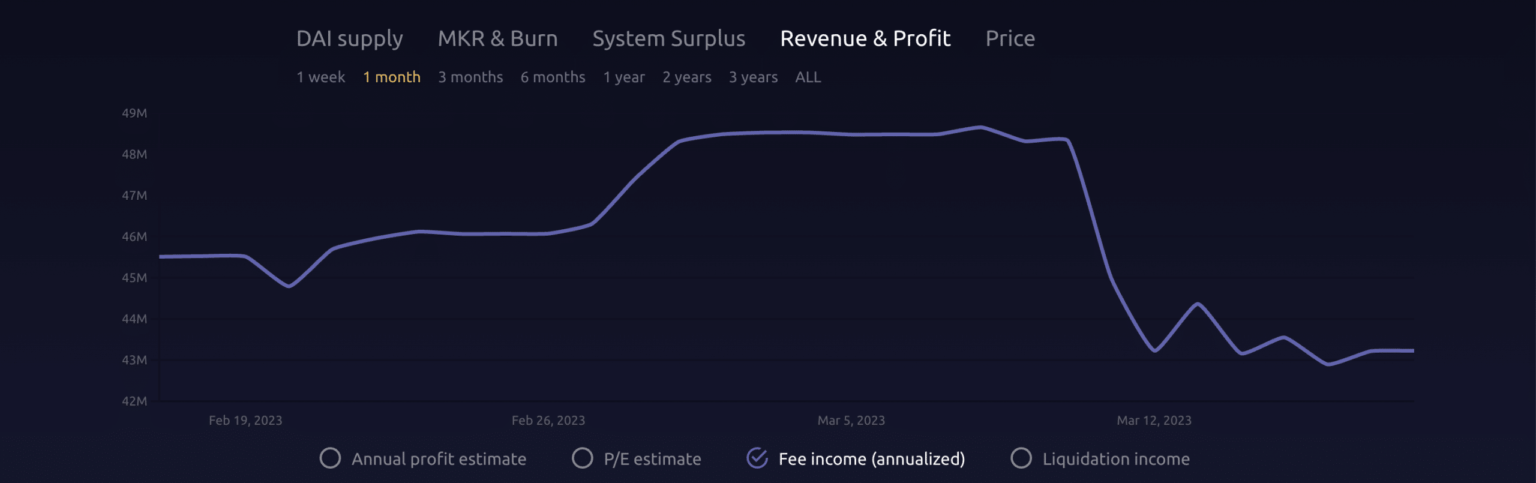Screen dimensions: 1536x483
Task: Open the DAI supply tab
Action: [x=349, y=39]
